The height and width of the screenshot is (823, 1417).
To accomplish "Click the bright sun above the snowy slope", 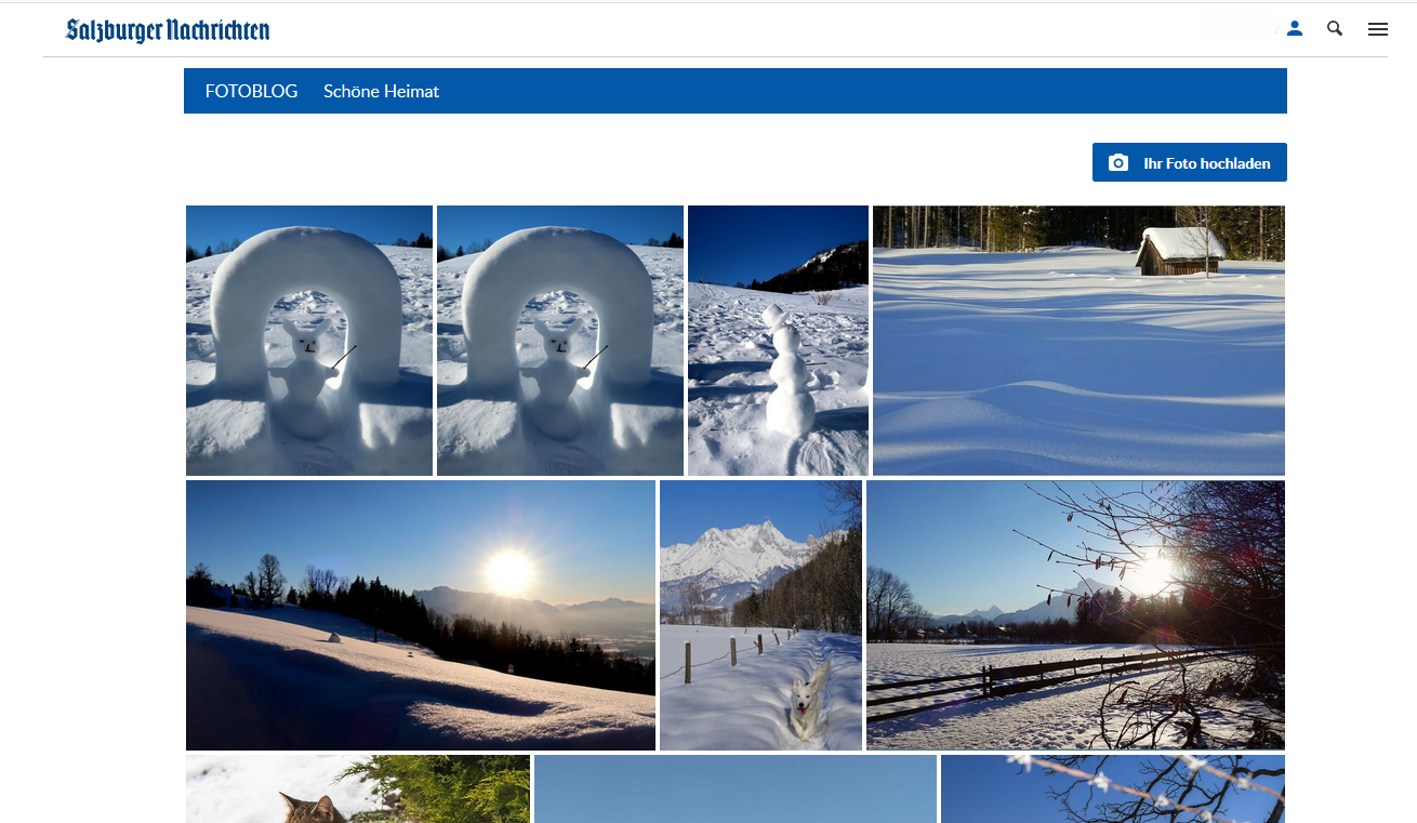I will coord(509,572).
